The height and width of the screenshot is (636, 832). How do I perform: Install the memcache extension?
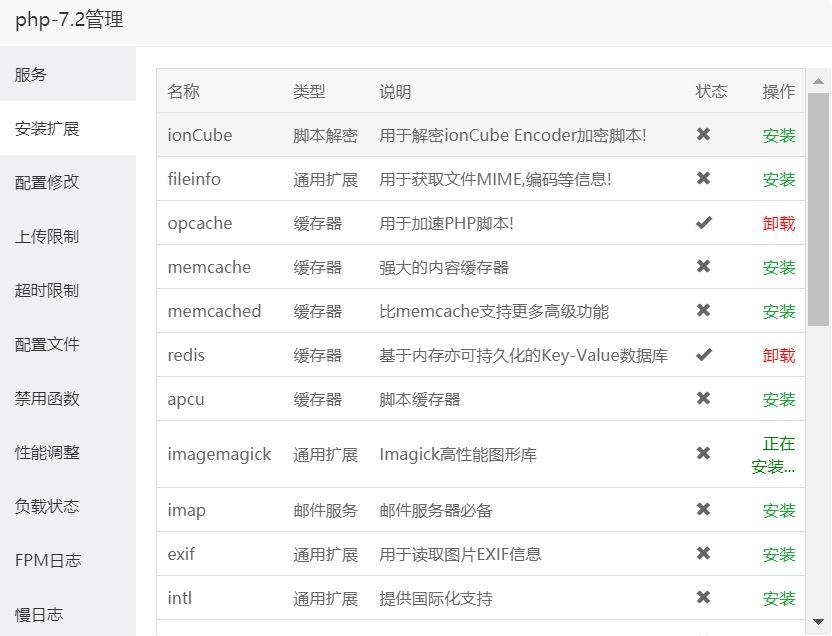[x=779, y=267]
